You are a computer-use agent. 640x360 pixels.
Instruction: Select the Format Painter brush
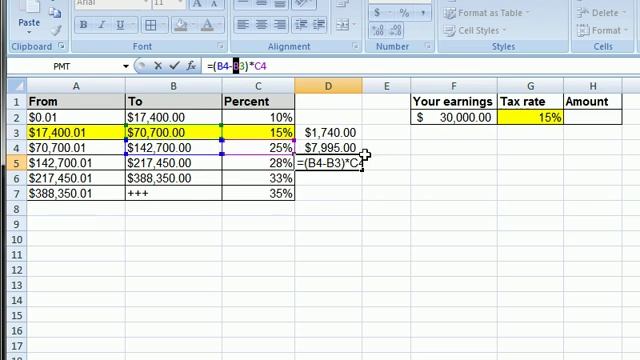[x=56, y=30]
